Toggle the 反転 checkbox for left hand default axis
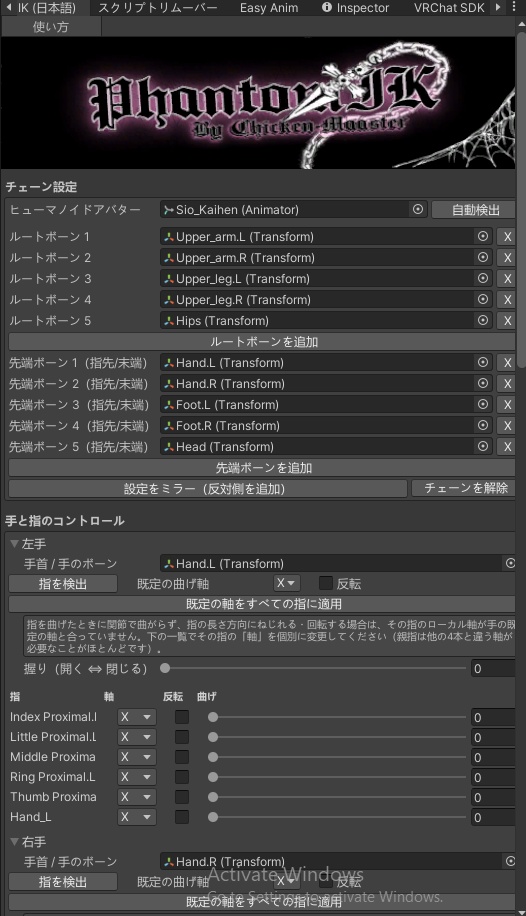This screenshot has width=526, height=916. pos(326,583)
